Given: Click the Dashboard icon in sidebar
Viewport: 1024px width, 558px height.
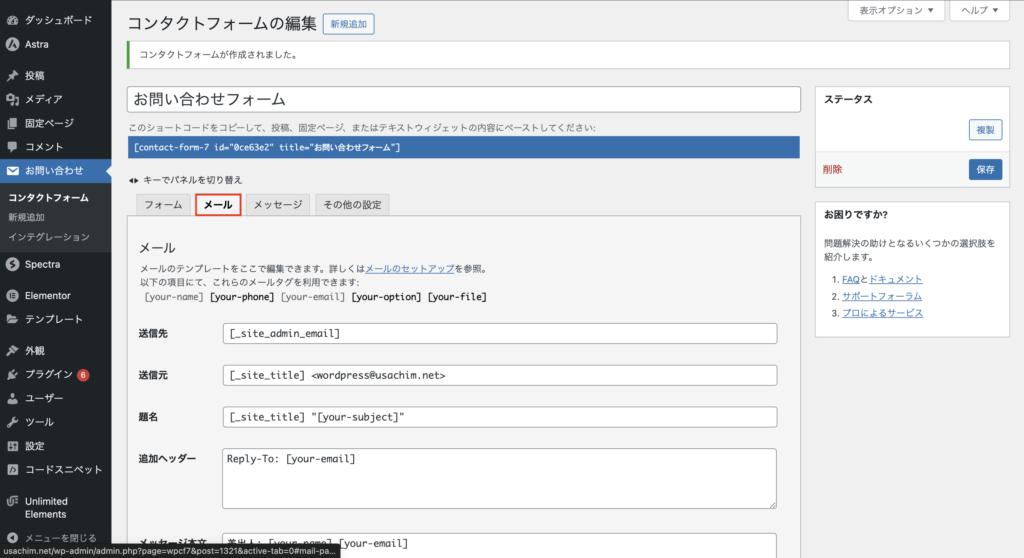Looking at the screenshot, I should click(x=12, y=20).
